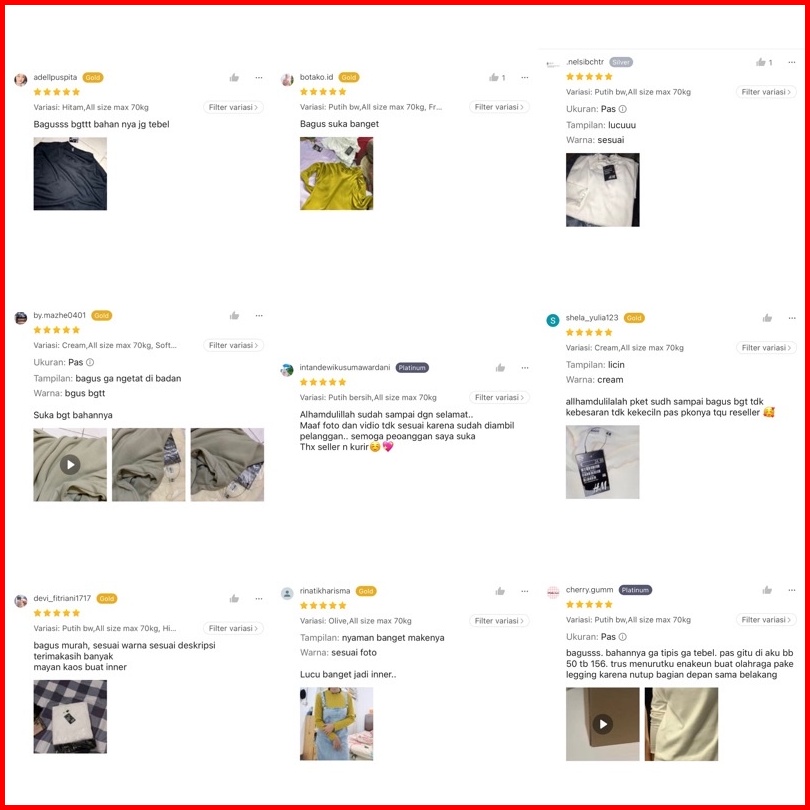Click thumbs-up on .nelsibchtr's review
Image resolution: width=810 pixels, height=810 pixels.
[760, 62]
